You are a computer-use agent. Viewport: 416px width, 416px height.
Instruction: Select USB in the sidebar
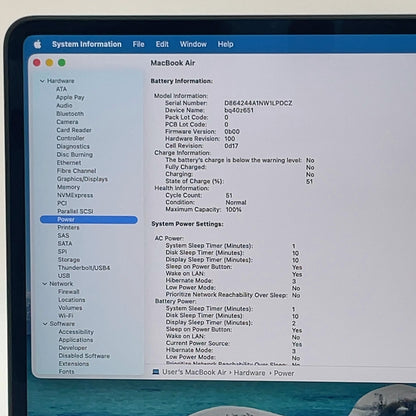[64, 276]
